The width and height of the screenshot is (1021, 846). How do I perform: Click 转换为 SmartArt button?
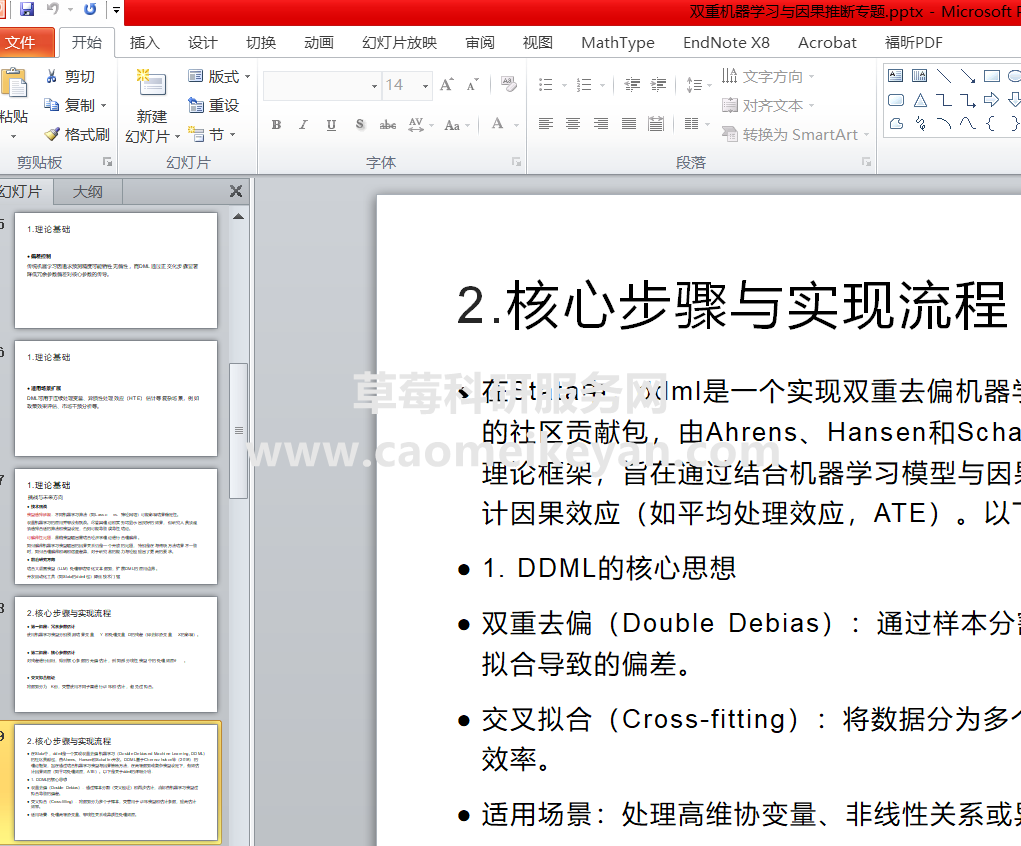click(796, 135)
